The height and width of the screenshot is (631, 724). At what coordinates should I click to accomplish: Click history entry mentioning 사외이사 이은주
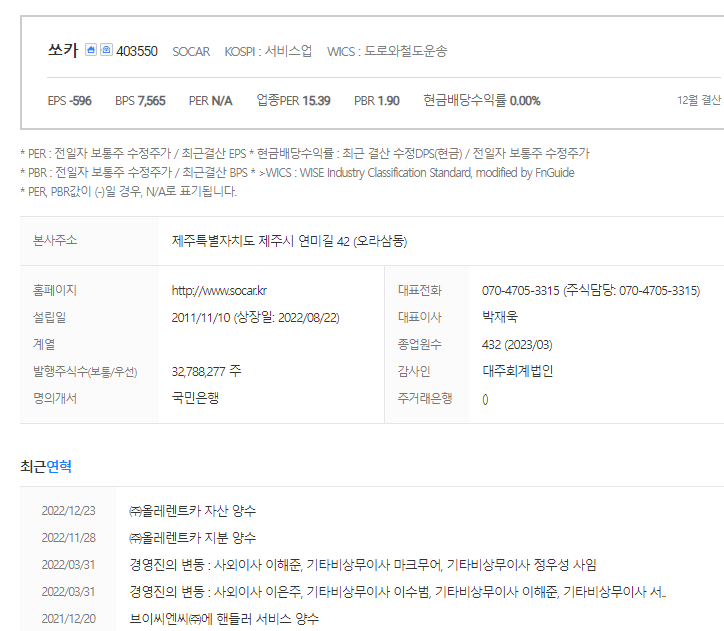(397, 592)
